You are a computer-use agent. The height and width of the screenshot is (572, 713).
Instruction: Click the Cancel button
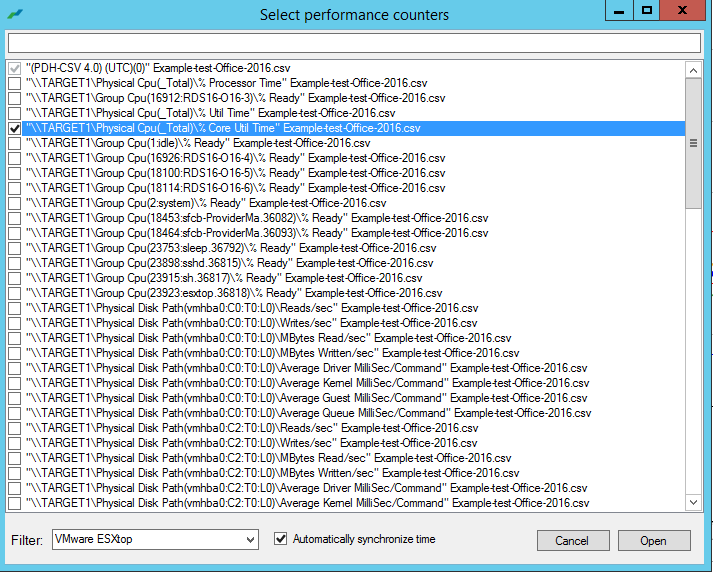573,541
